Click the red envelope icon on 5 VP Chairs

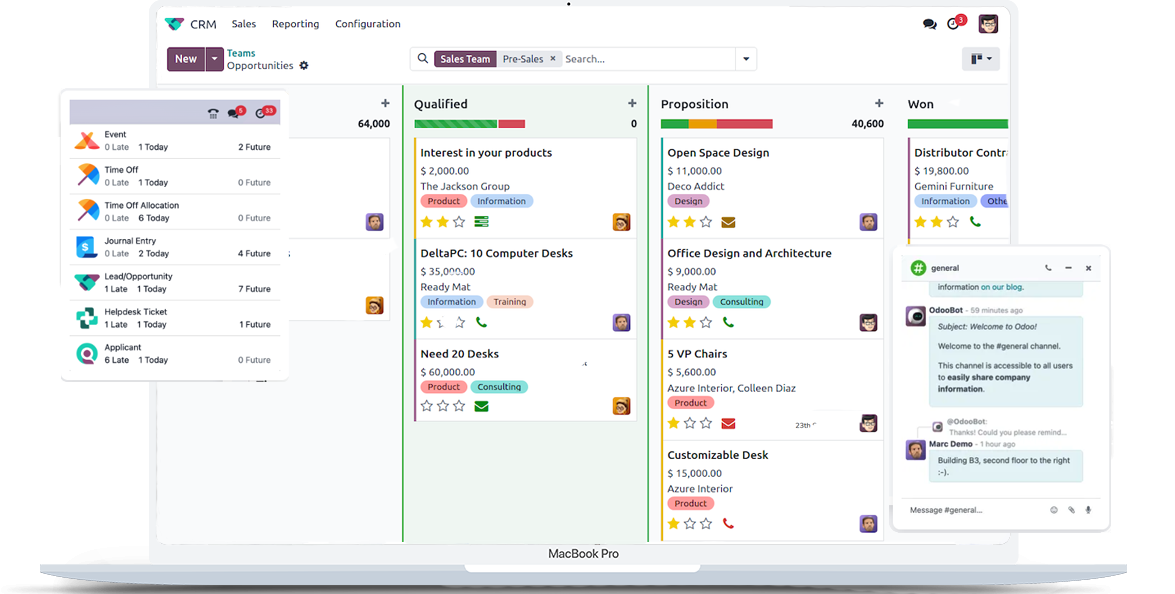coord(728,423)
